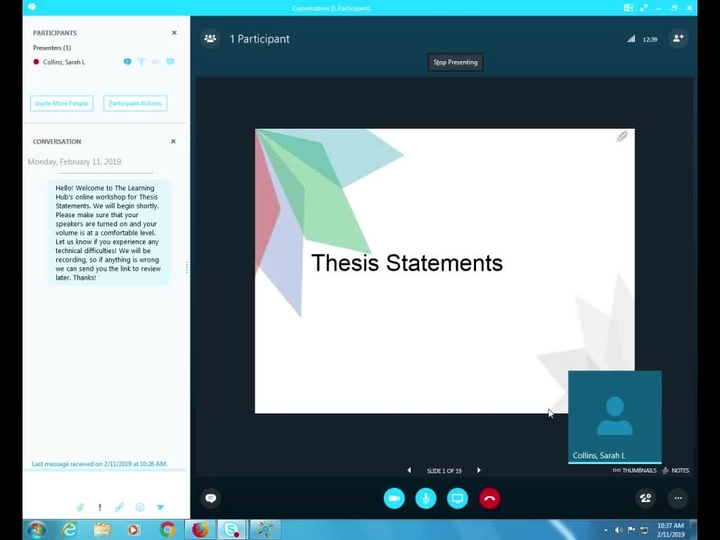The width and height of the screenshot is (720, 540).
Task: Open the share content screen button
Action: click(457, 498)
